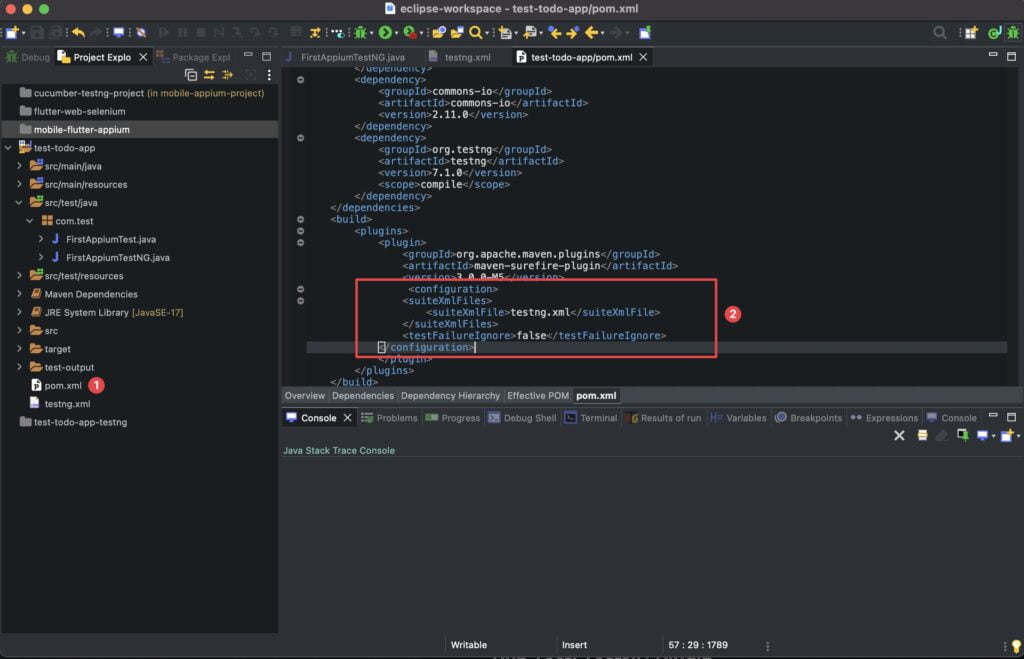Expand the Maven Dependencies node
The height and width of the screenshot is (659, 1024).
coord(19,295)
